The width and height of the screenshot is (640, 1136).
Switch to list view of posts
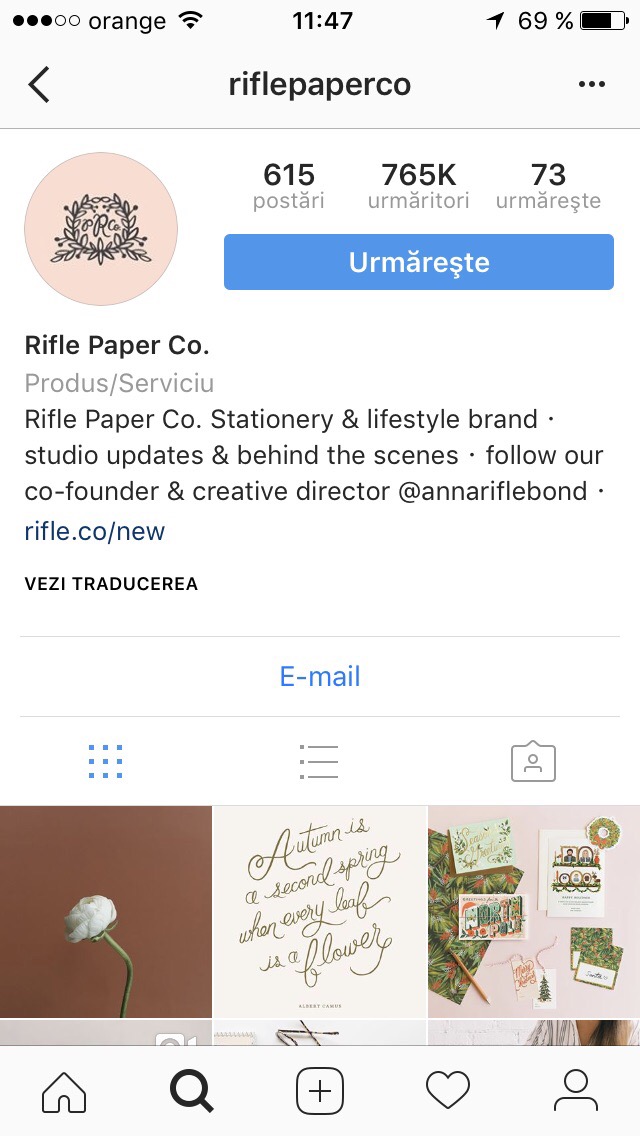click(319, 761)
